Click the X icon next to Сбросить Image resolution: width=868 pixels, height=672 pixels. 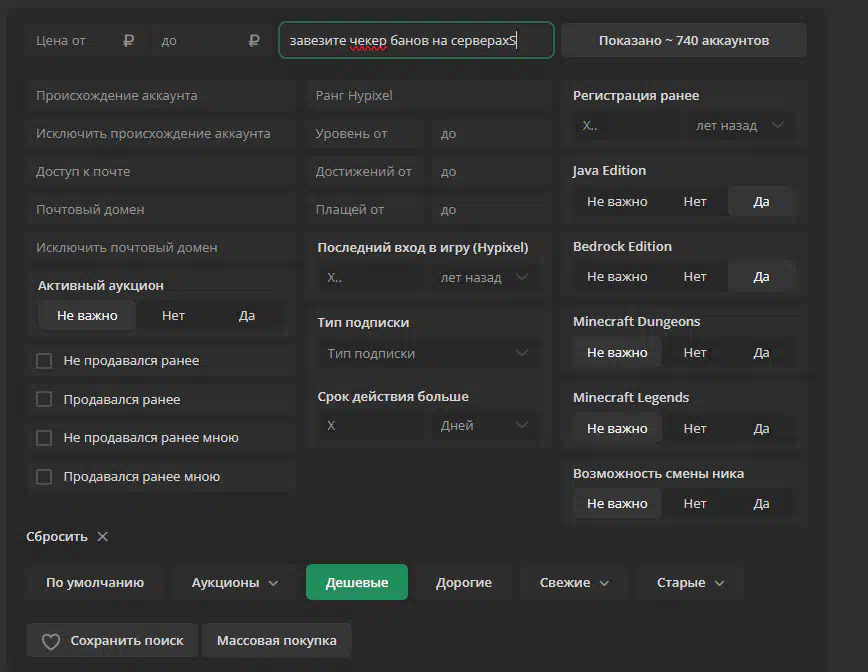(102, 537)
